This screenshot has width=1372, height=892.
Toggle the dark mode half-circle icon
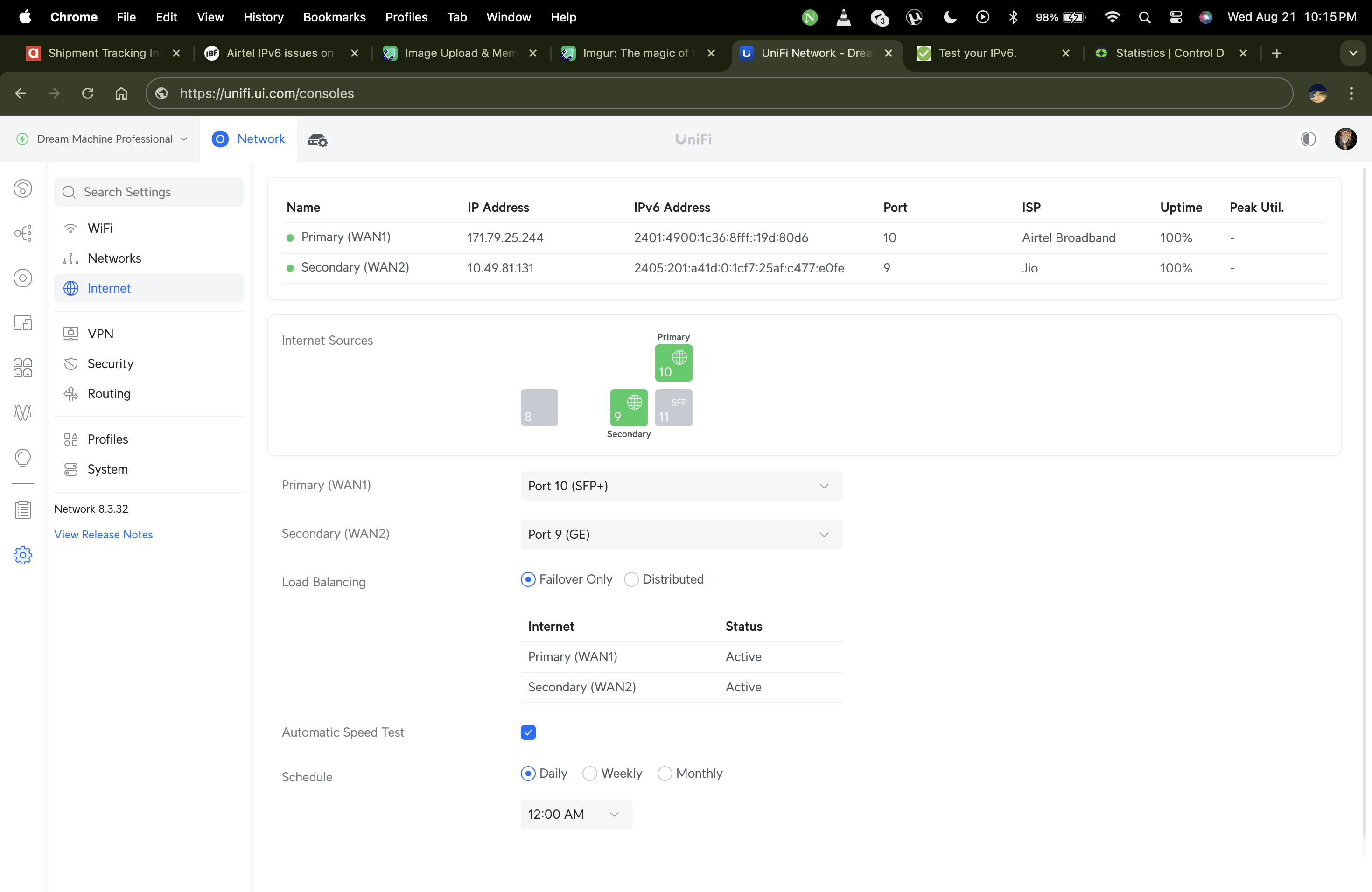[x=1308, y=139]
